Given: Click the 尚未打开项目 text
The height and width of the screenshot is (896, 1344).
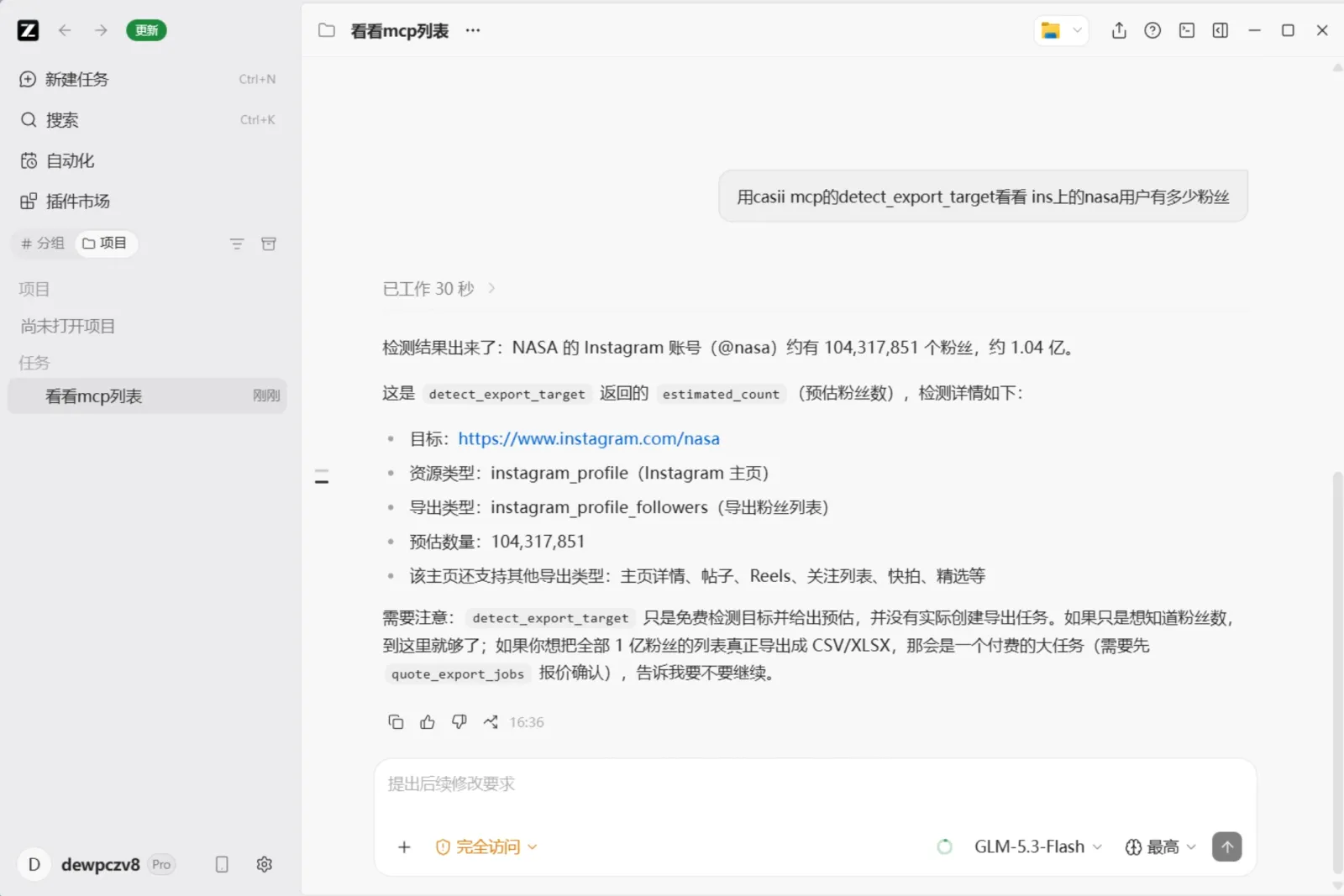Looking at the screenshot, I should (68, 327).
